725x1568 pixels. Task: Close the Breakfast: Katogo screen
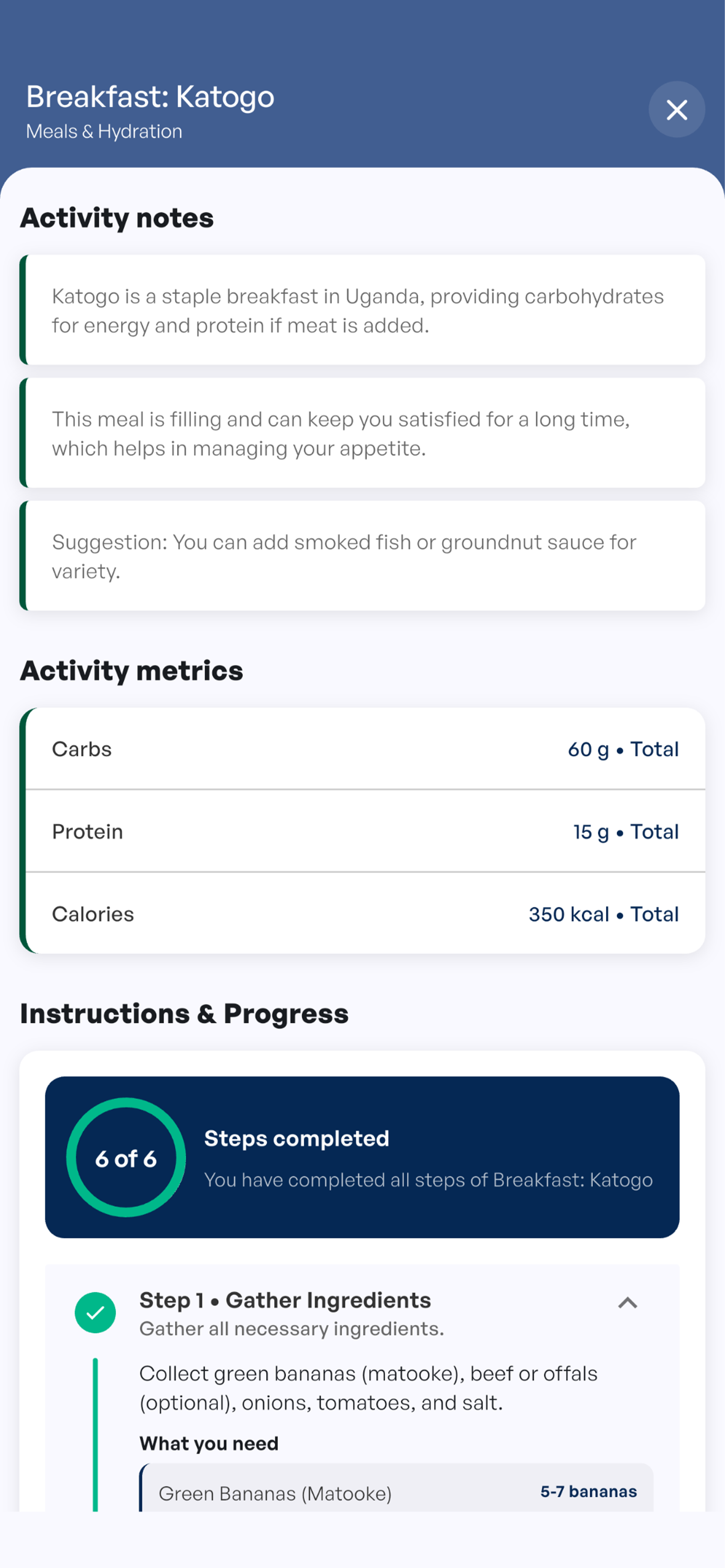(676, 109)
